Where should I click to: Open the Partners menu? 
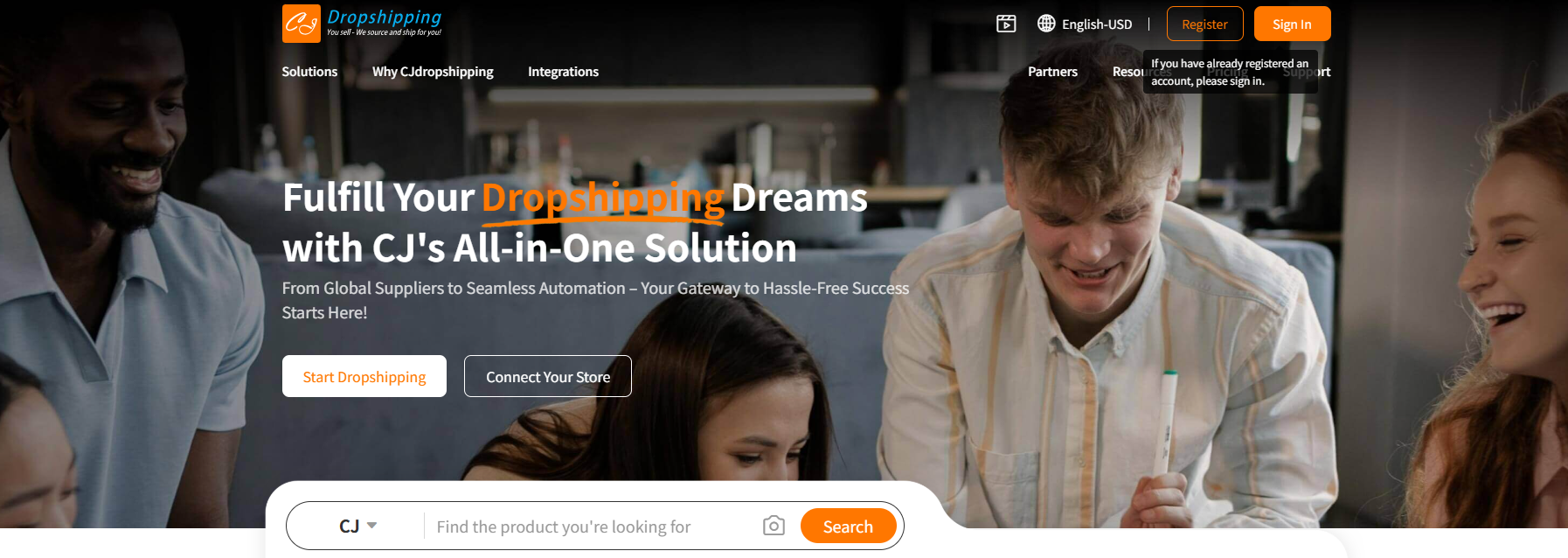(1052, 72)
